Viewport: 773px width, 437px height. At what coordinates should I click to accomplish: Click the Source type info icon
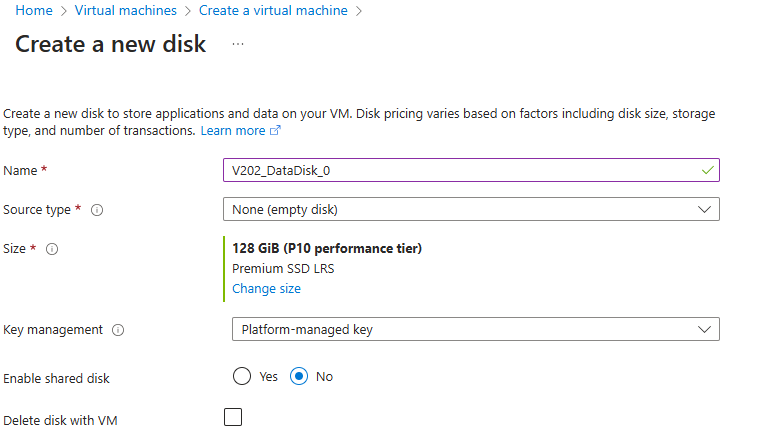98,210
